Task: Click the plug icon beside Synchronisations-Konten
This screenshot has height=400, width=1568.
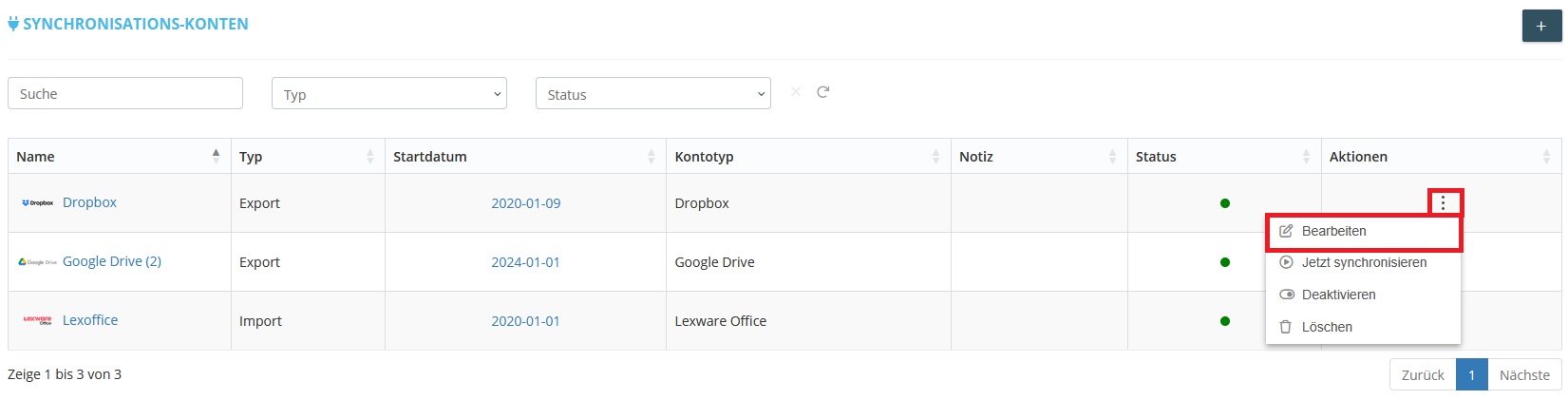Action: pyautogui.click(x=13, y=24)
